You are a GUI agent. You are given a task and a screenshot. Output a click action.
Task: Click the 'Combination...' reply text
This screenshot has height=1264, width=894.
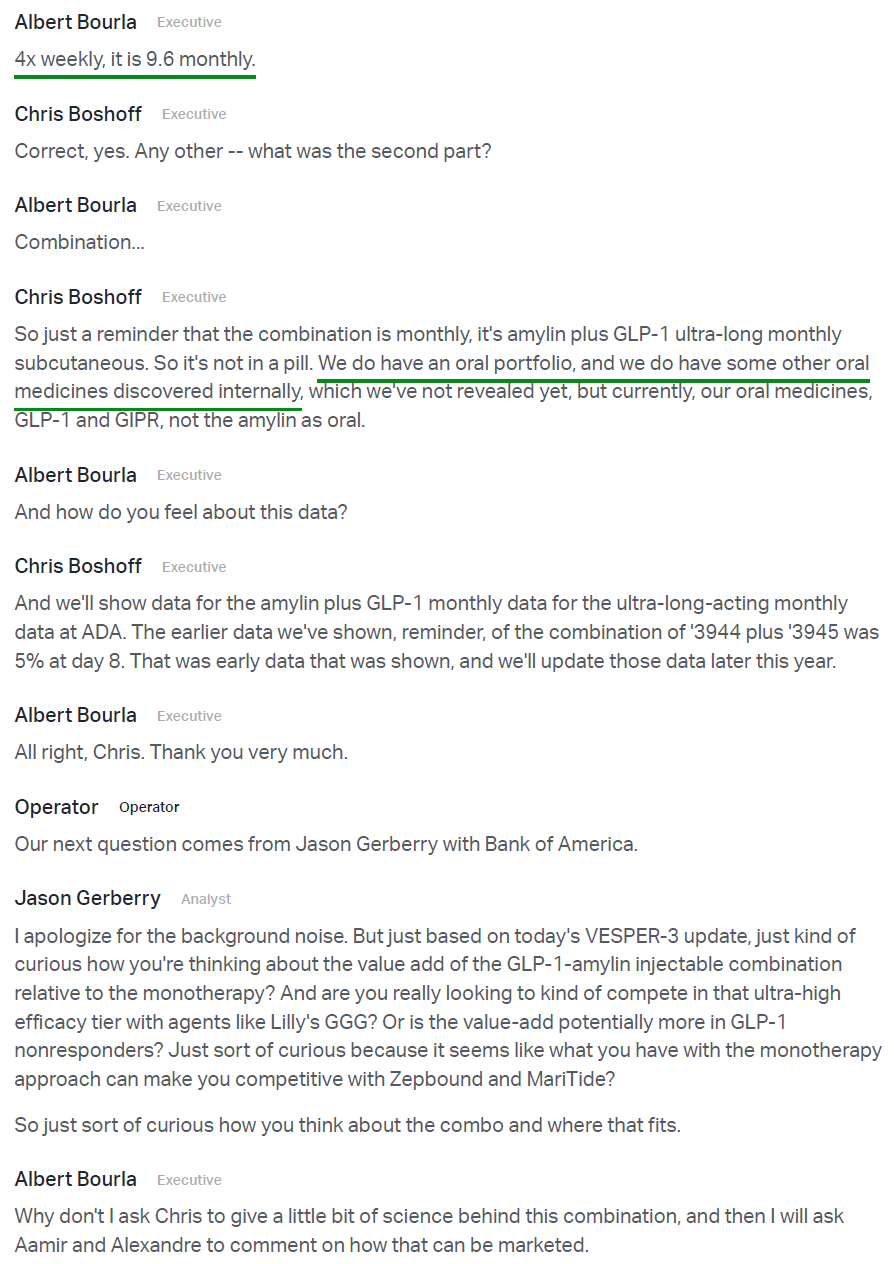(x=79, y=242)
